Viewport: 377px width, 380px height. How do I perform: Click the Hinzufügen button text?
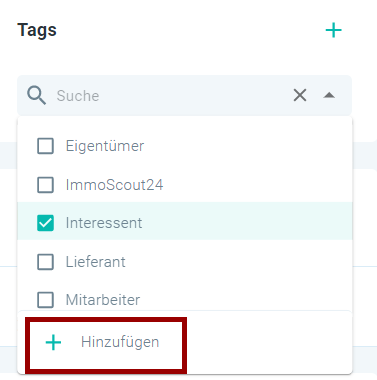(120, 342)
